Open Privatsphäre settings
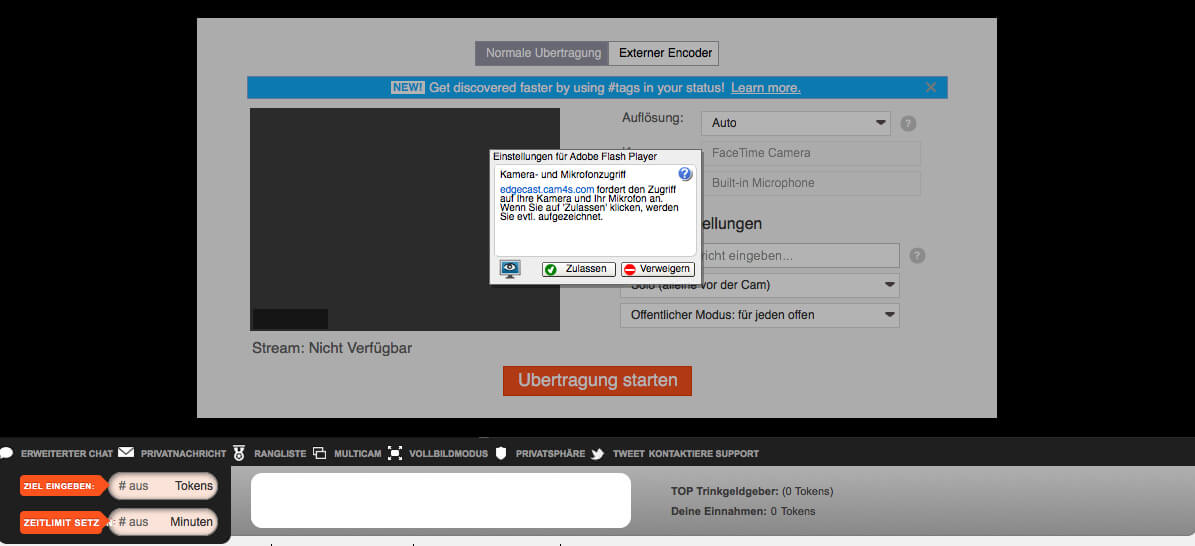This screenshot has height=546, width=1195. pos(551,454)
